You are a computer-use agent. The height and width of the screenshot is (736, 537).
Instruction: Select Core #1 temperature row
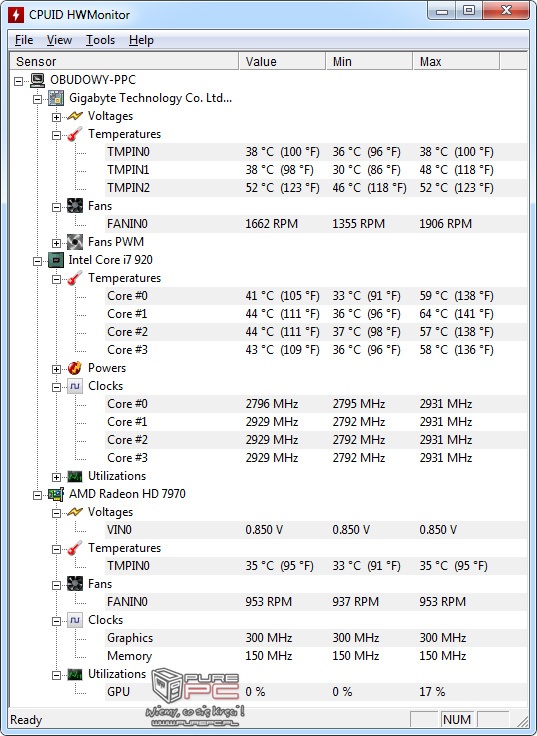pos(315,314)
